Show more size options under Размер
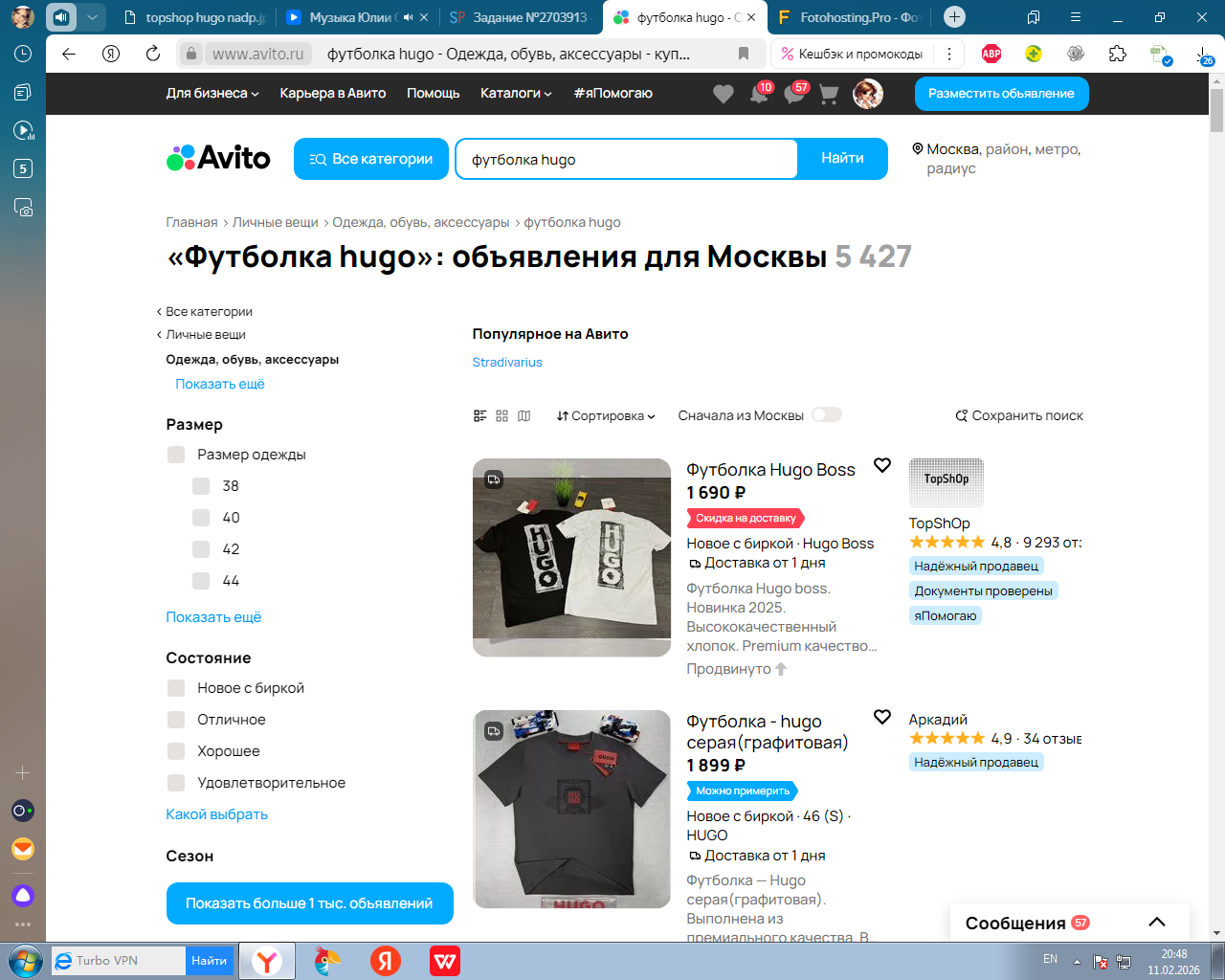Viewport: 1225px width, 980px height. pos(213,617)
